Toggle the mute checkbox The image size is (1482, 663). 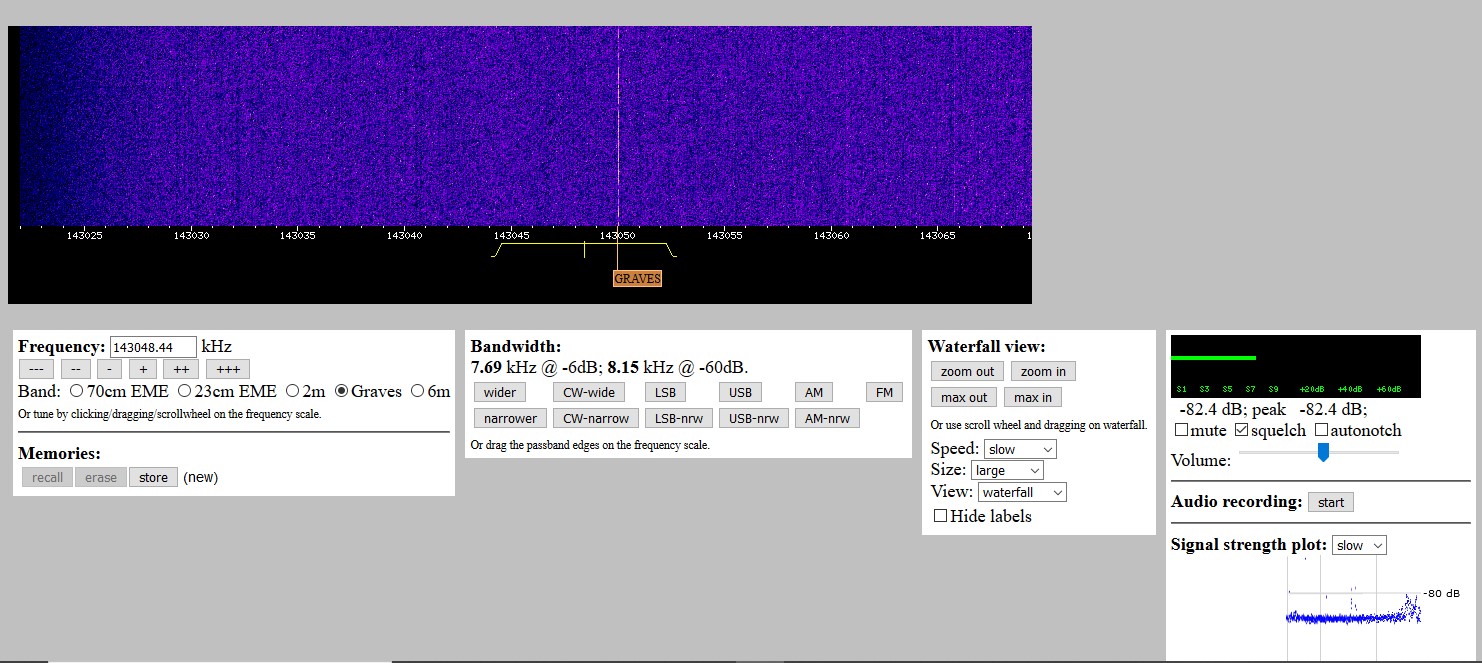tap(1181, 430)
